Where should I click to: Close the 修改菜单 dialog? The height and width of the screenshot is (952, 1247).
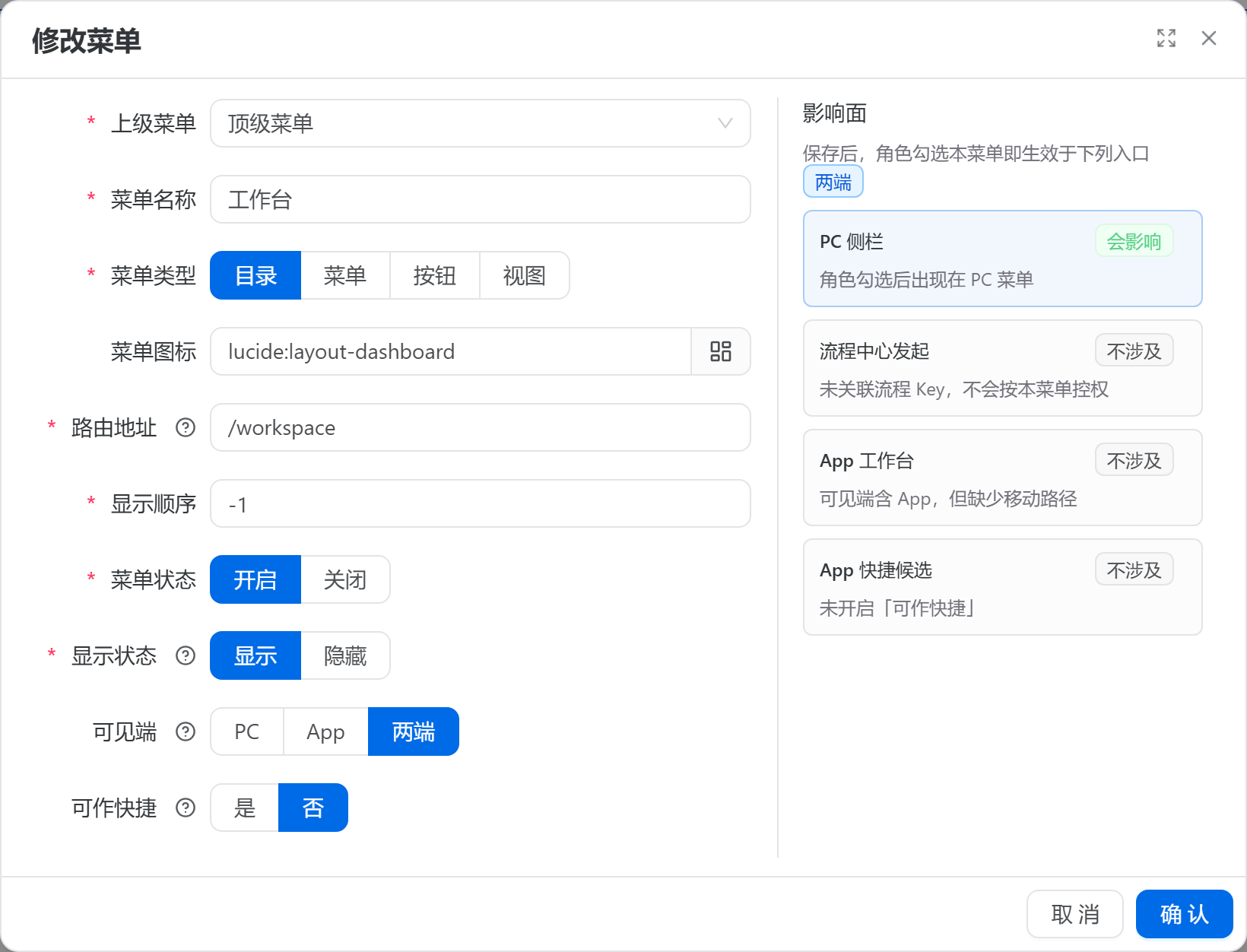point(1209,38)
